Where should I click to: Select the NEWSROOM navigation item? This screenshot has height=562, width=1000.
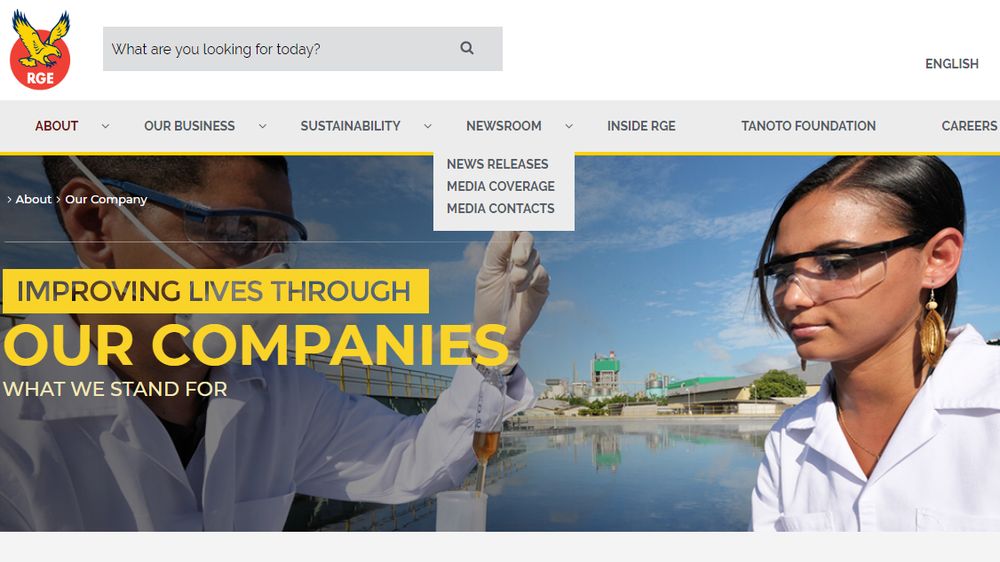503,126
